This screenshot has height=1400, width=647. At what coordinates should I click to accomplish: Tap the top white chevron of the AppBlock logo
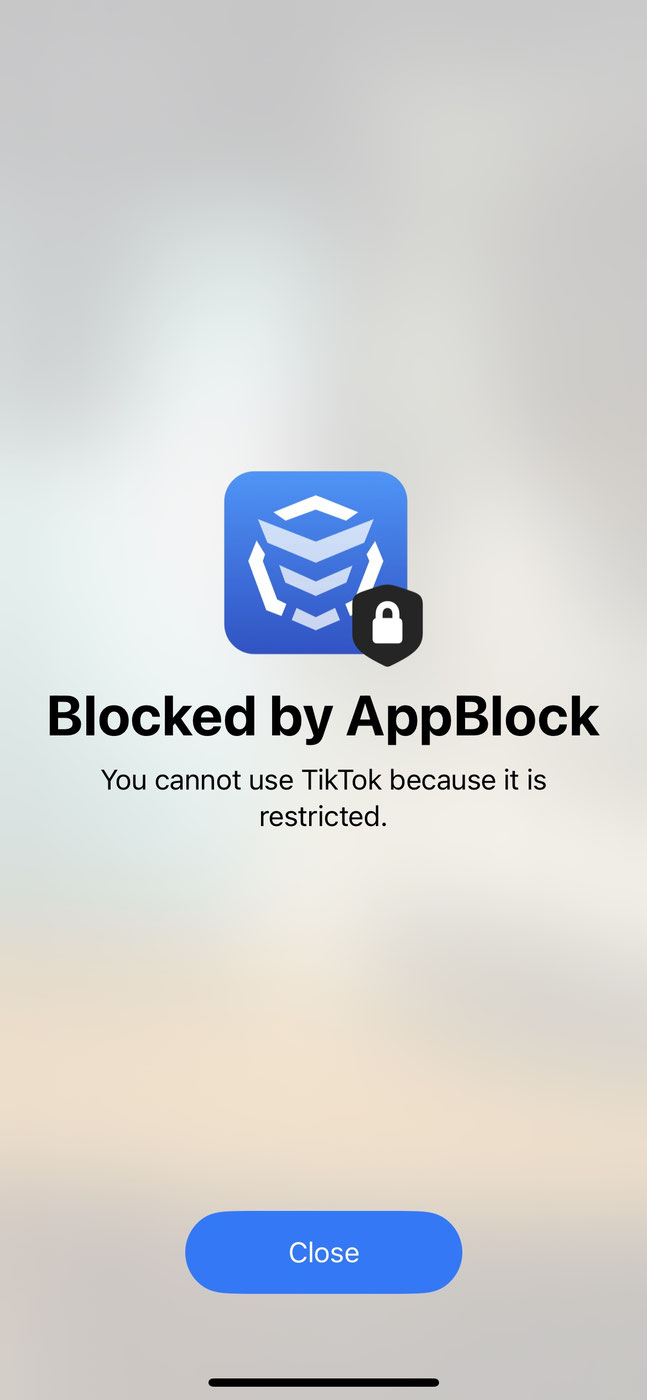315,508
